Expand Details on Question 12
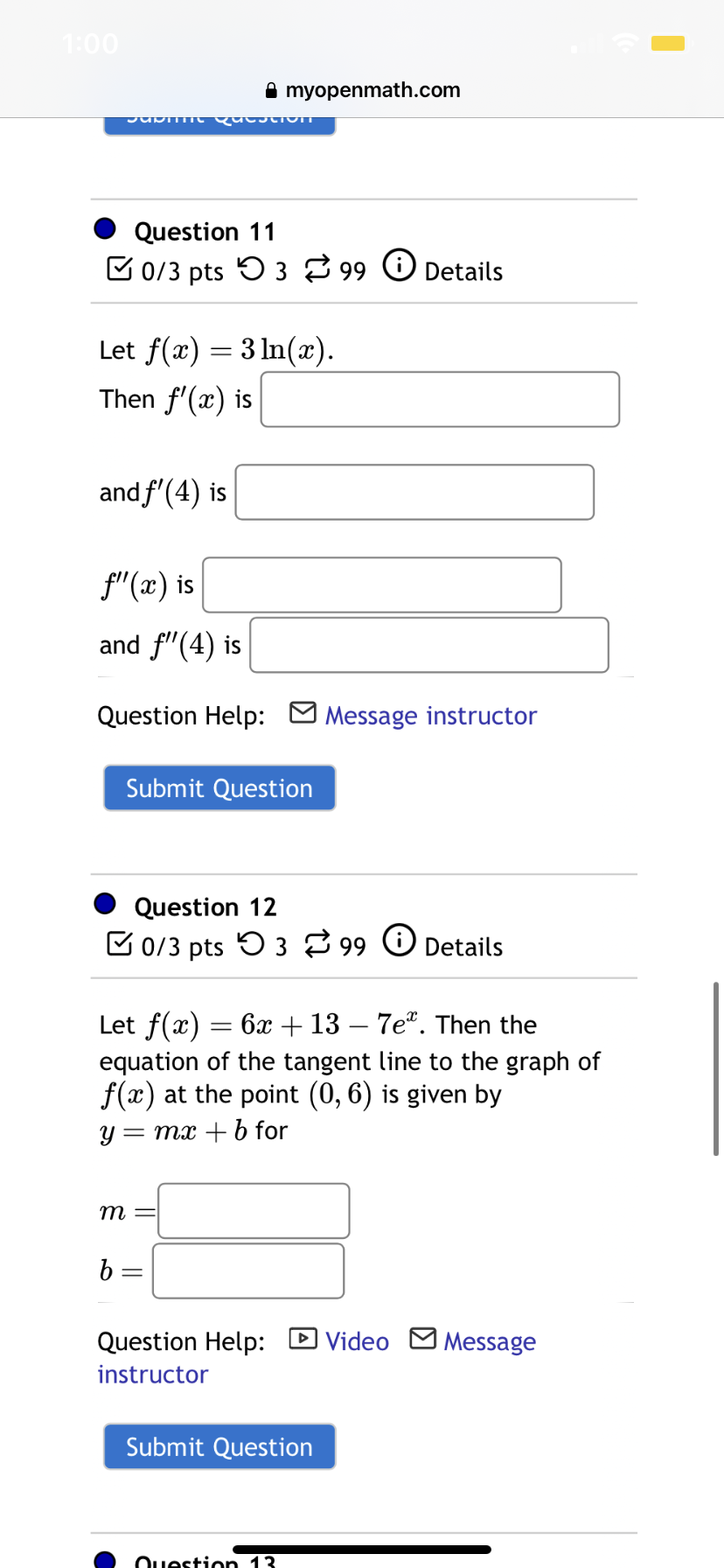This screenshot has width=724, height=1568. (463, 947)
